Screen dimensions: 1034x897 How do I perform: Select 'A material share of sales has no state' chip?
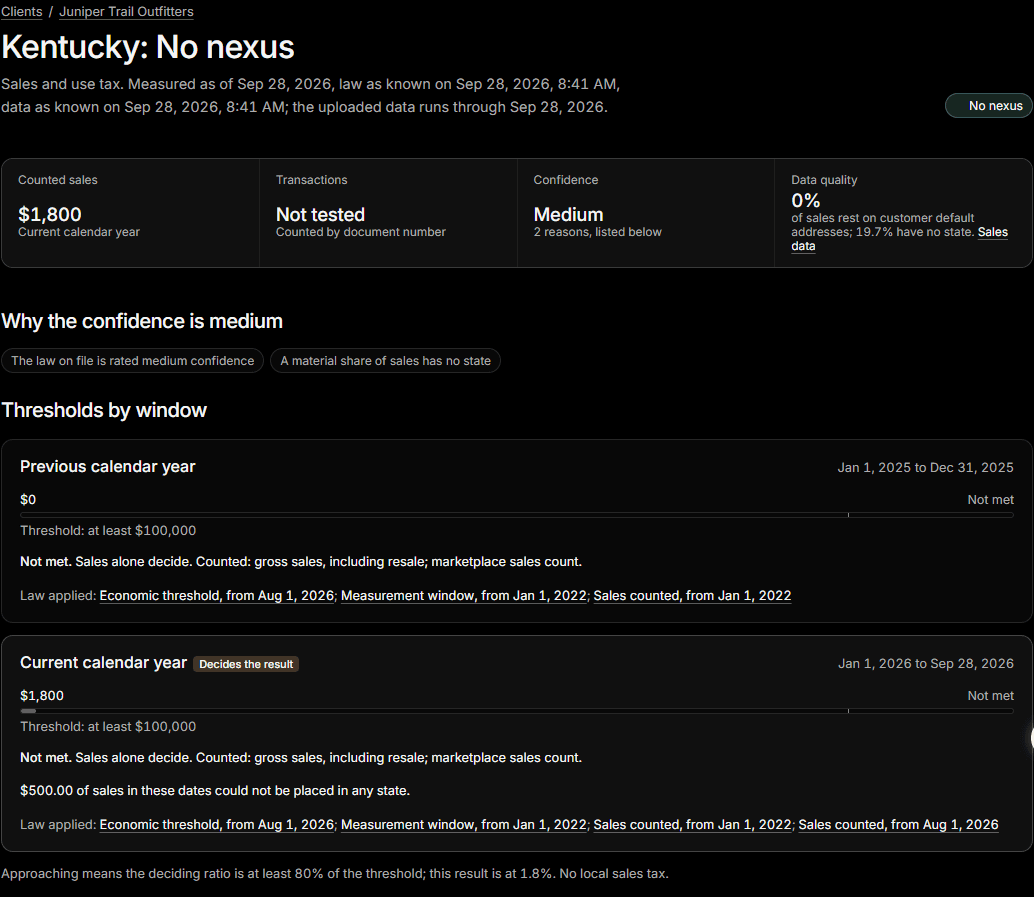(x=385, y=361)
